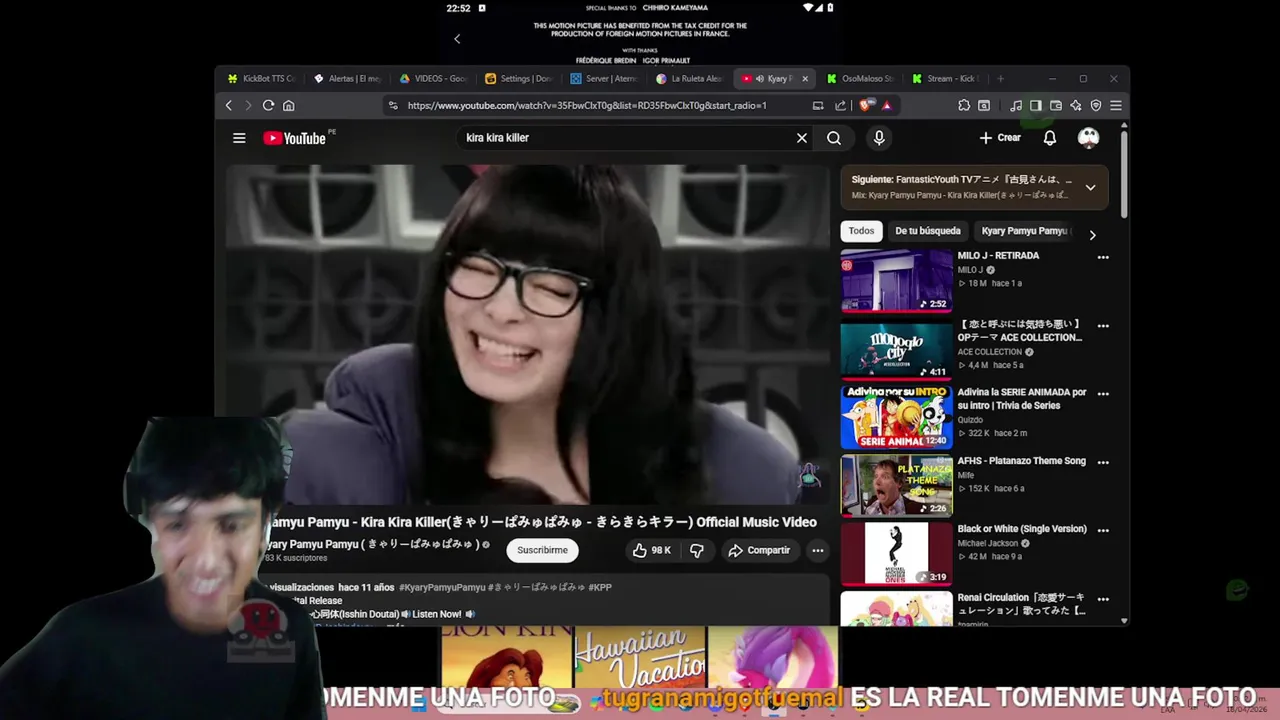Expand the Siguiente mix queue chevron
This screenshot has width=1280, height=720.
1090,187
